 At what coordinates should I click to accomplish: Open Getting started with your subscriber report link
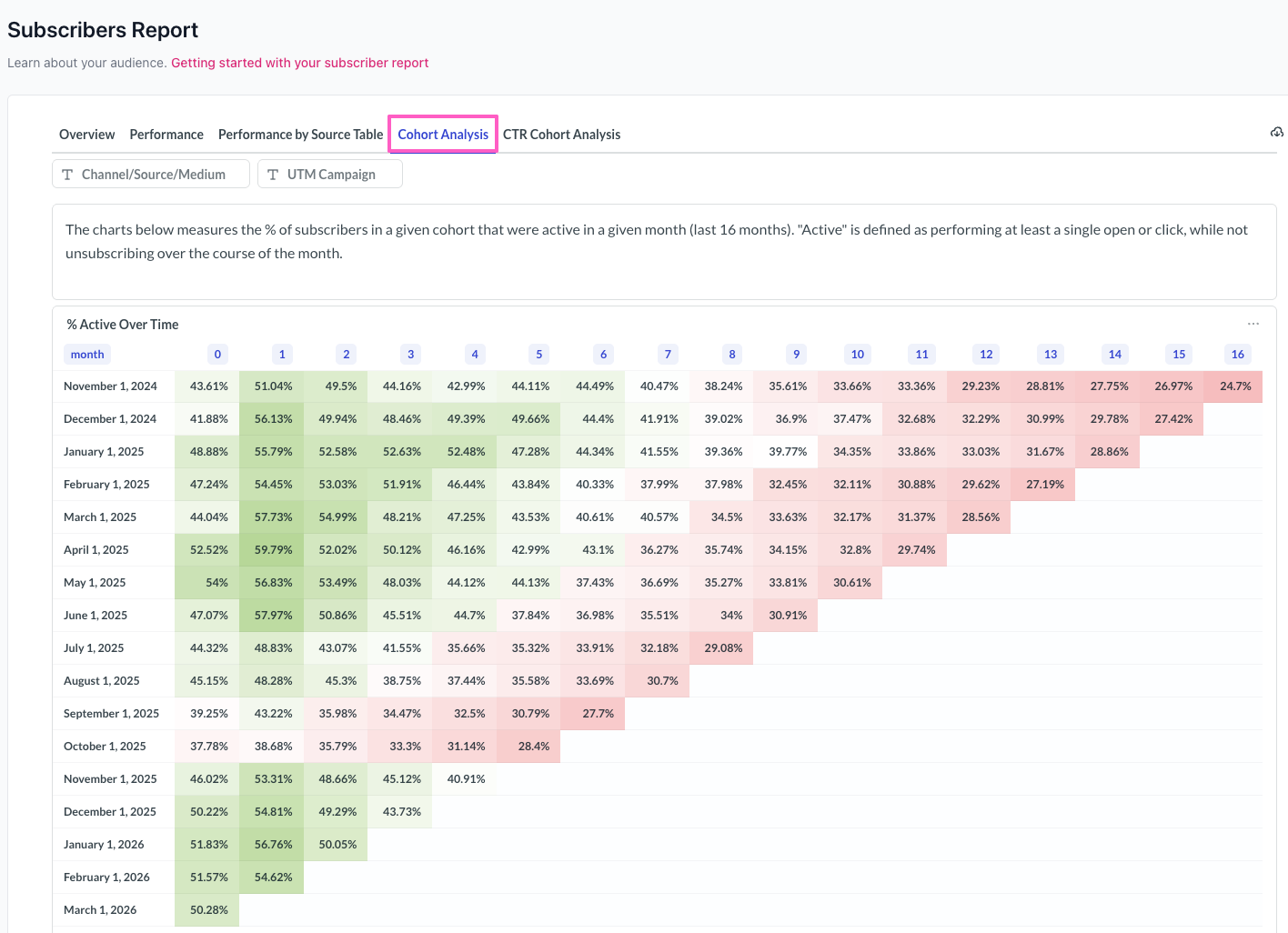tap(299, 63)
